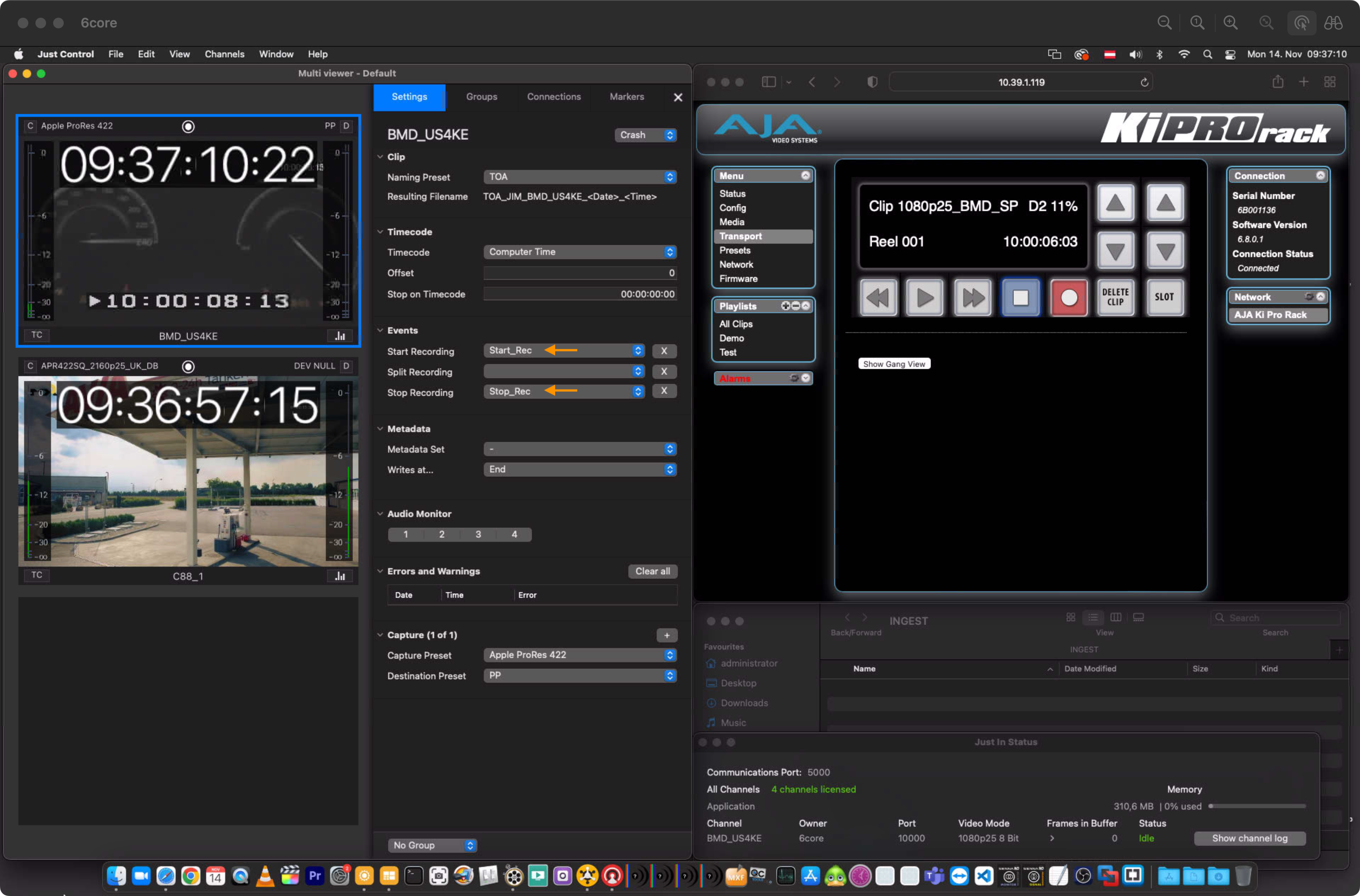Open the 6core binoculars toolbar icon
Viewport: 1360px width, 896px height.
pos(1333,23)
